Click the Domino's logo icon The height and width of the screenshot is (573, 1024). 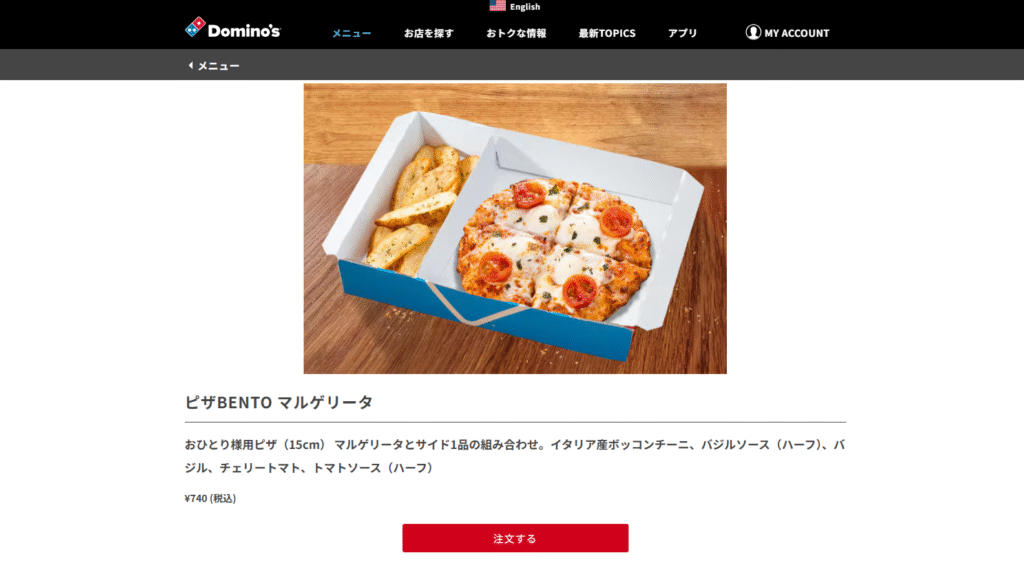[195, 27]
